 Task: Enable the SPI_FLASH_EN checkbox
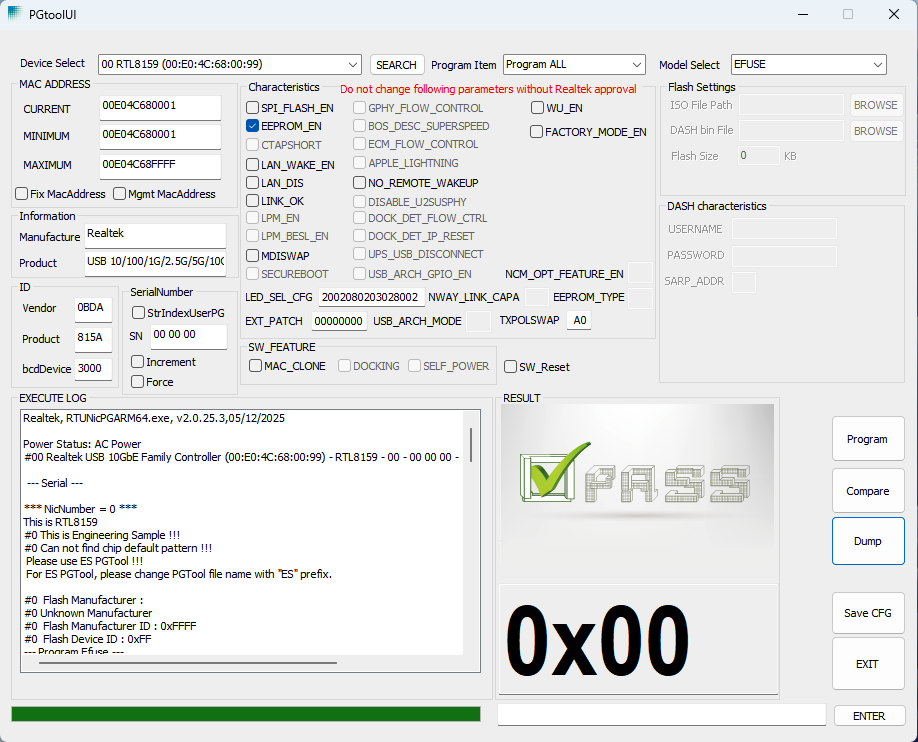[x=254, y=108]
